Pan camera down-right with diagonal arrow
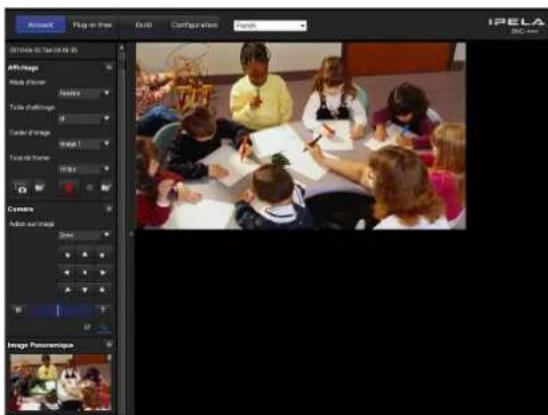Image resolution: width=548 pixels, height=415 pixels. pos(102,290)
